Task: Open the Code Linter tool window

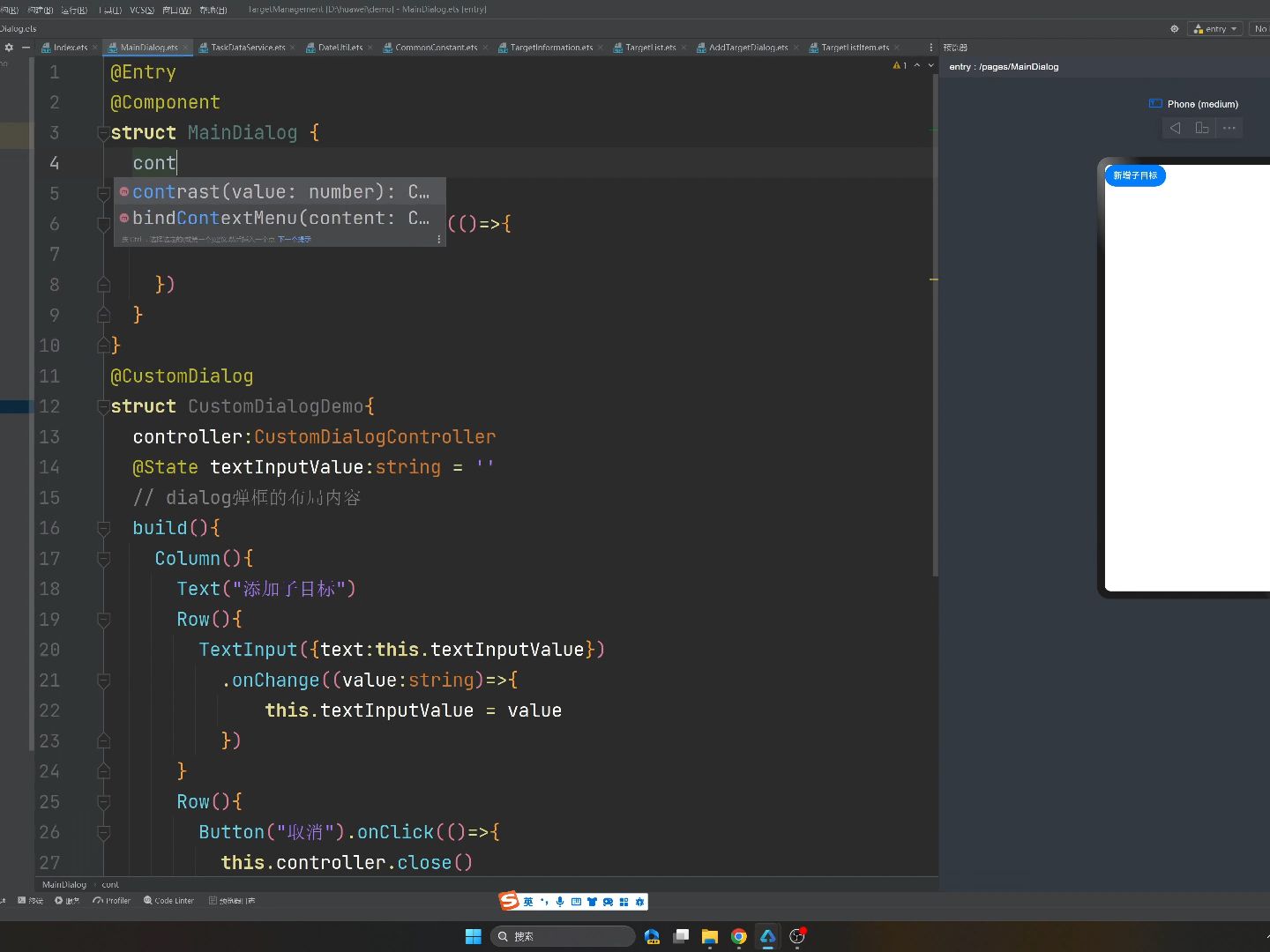Action: (168, 901)
